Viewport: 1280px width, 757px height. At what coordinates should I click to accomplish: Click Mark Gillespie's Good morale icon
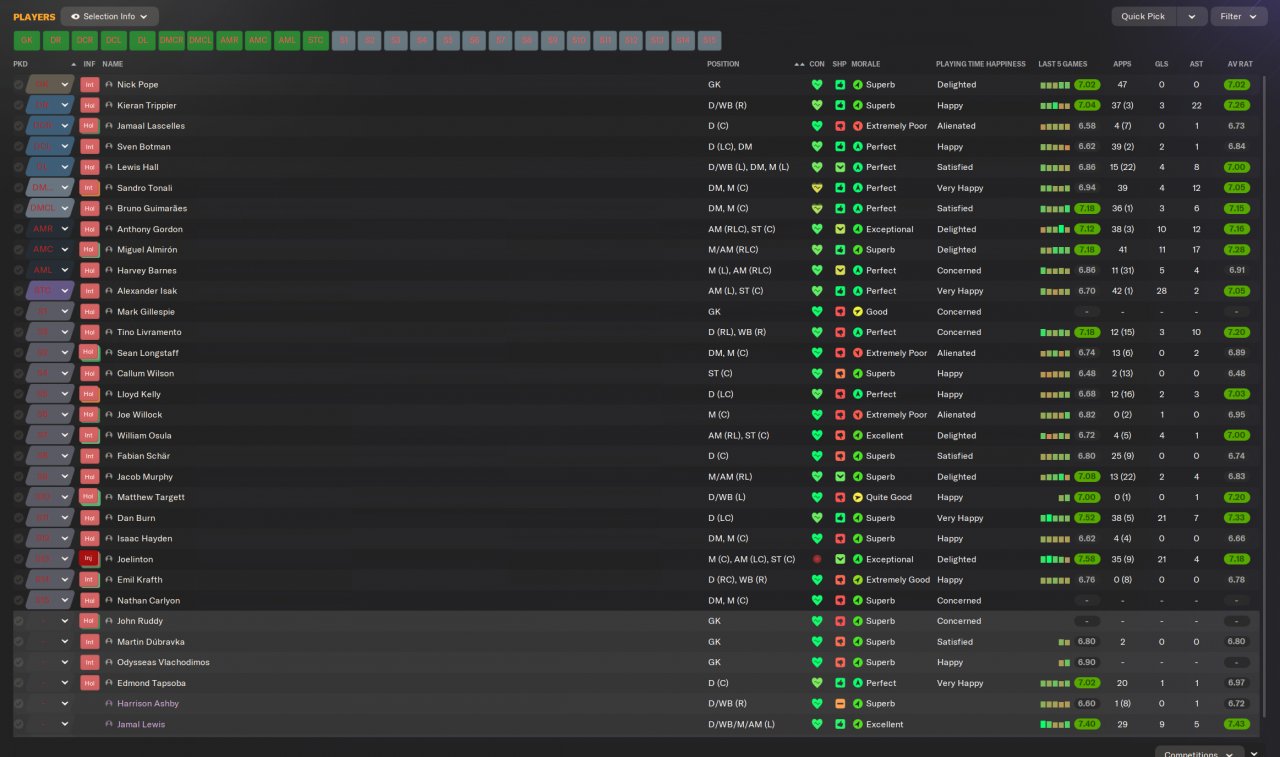point(858,312)
